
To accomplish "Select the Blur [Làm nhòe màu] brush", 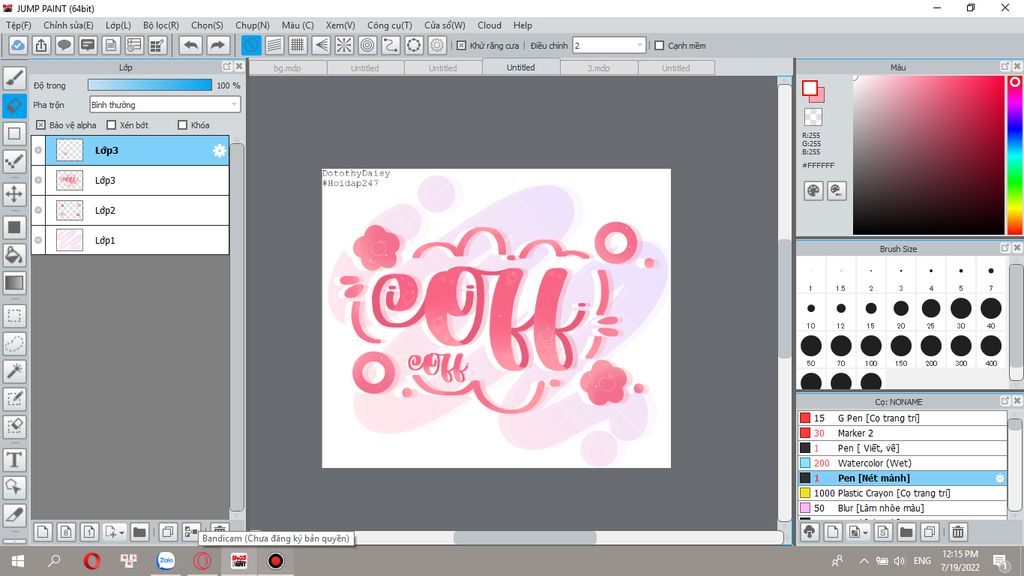I will [x=902, y=508].
